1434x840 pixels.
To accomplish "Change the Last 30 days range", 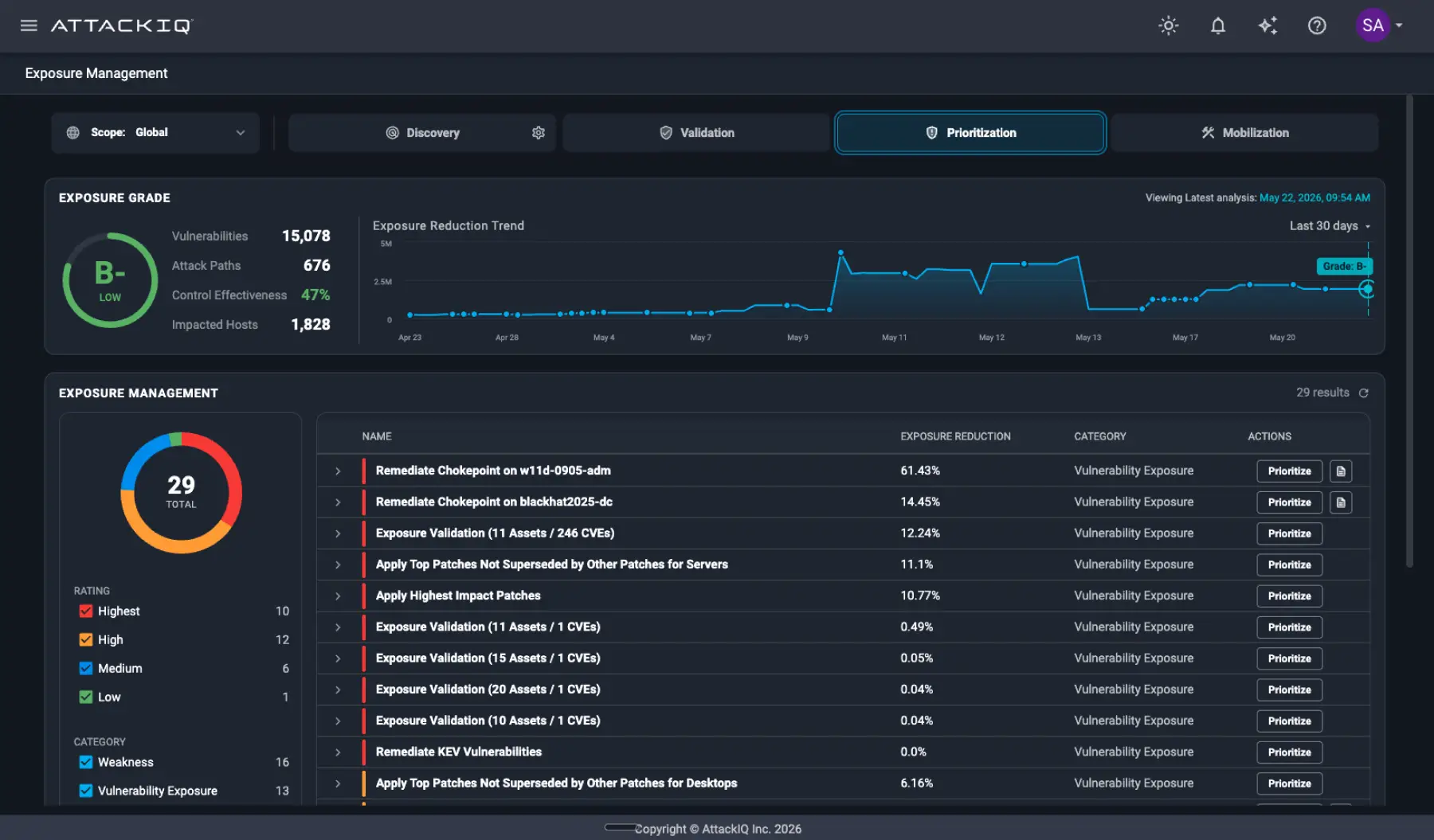I will coord(1330,226).
